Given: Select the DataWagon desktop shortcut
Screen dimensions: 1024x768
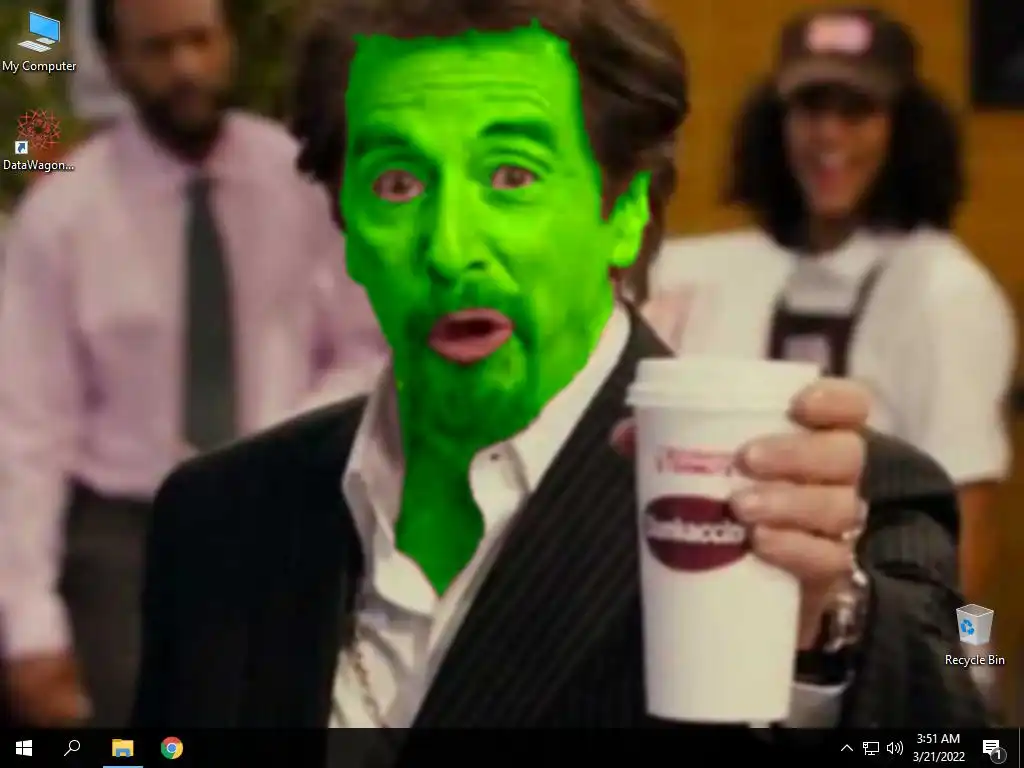Looking at the screenshot, I should [39, 140].
